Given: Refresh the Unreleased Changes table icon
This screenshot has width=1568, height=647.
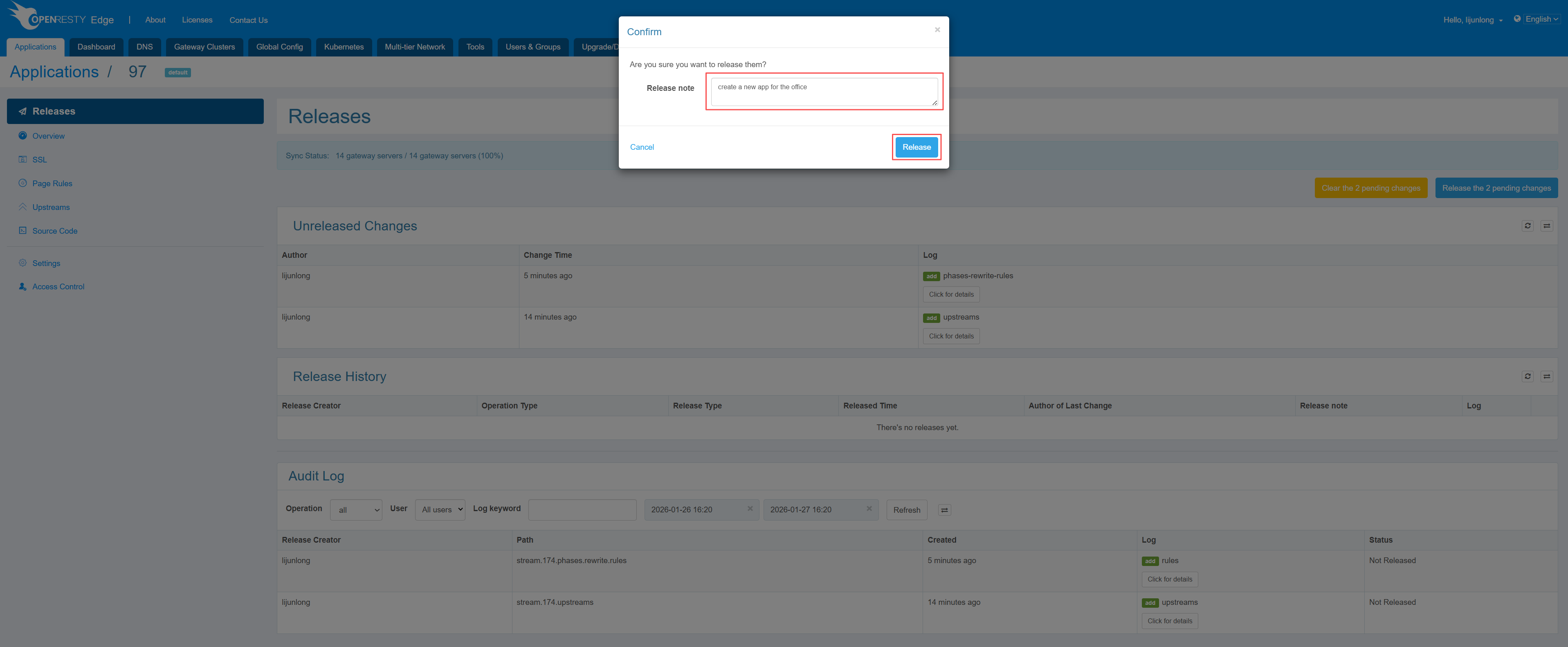Looking at the screenshot, I should (x=1527, y=226).
